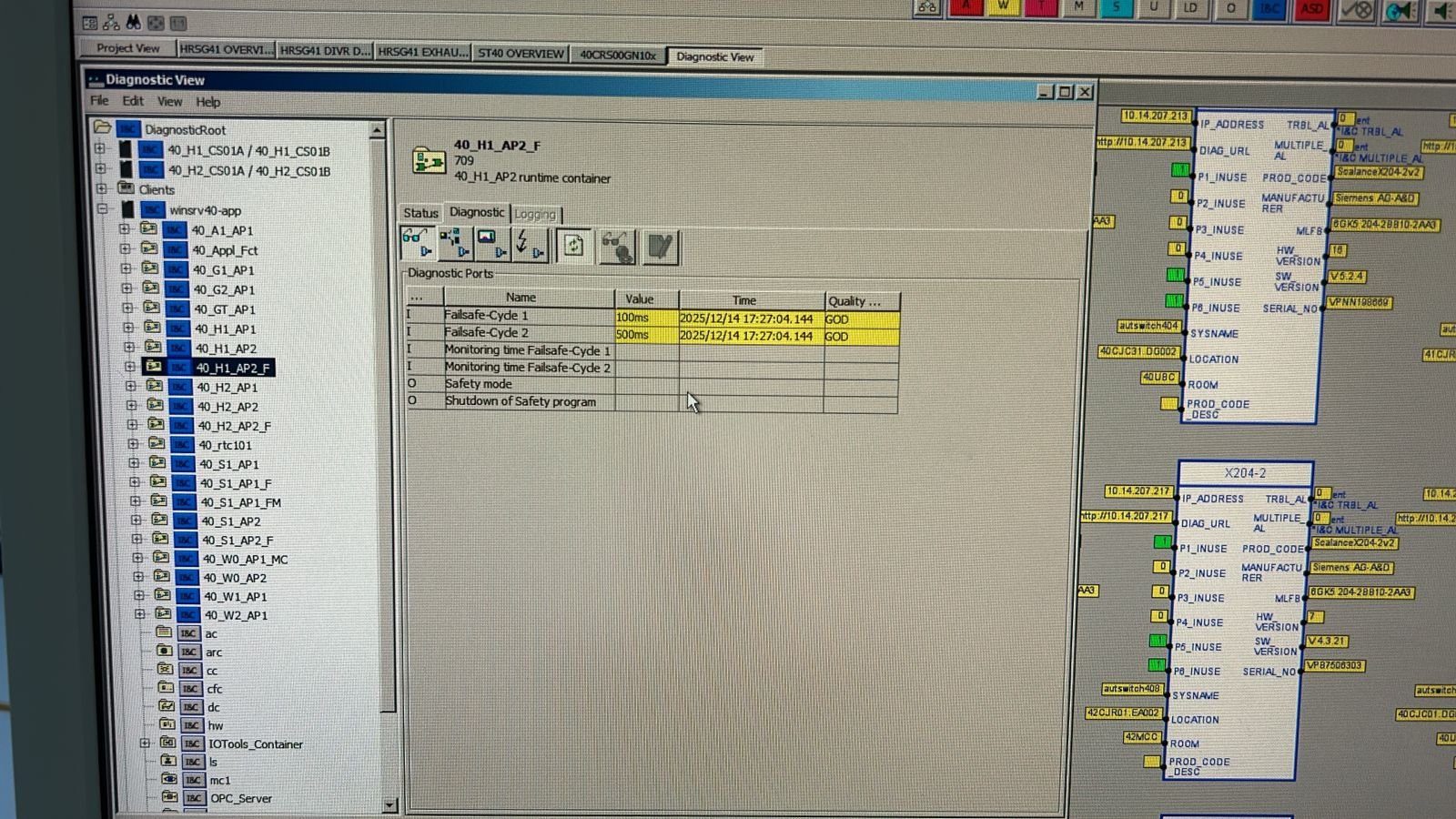Click the DiagnosticRoot open folder icon
Viewport: 1456px width, 819px height.
click(103, 127)
